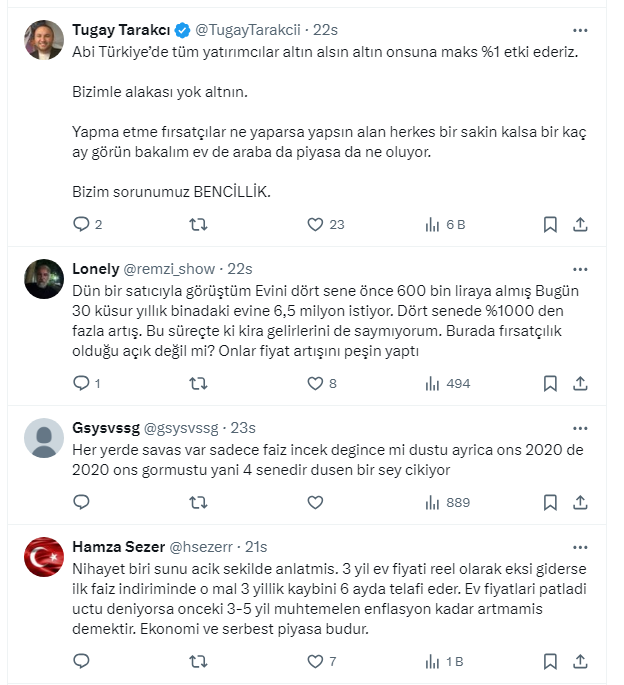Reply to Lonely's tweet

point(82,383)
